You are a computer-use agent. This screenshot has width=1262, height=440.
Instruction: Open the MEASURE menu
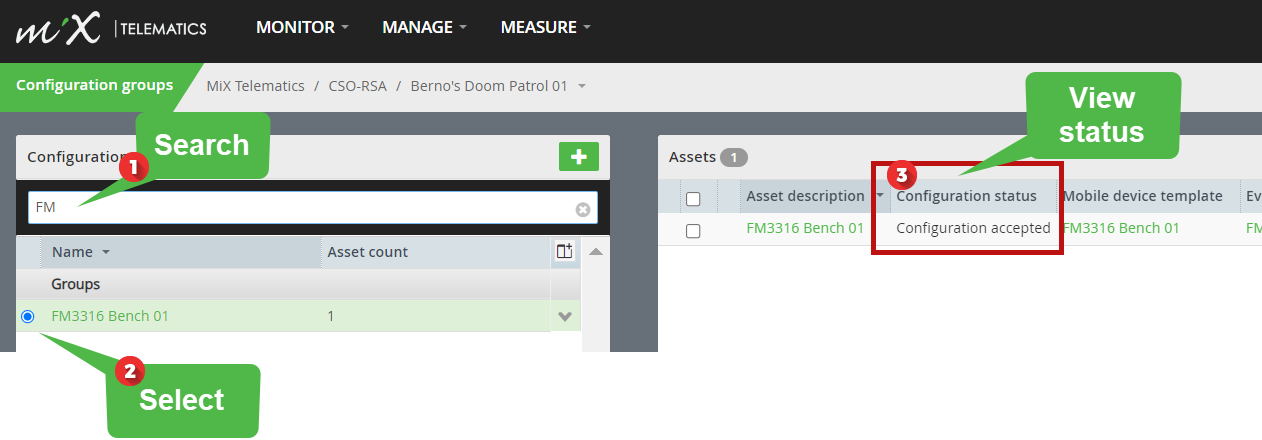point(546,27)
